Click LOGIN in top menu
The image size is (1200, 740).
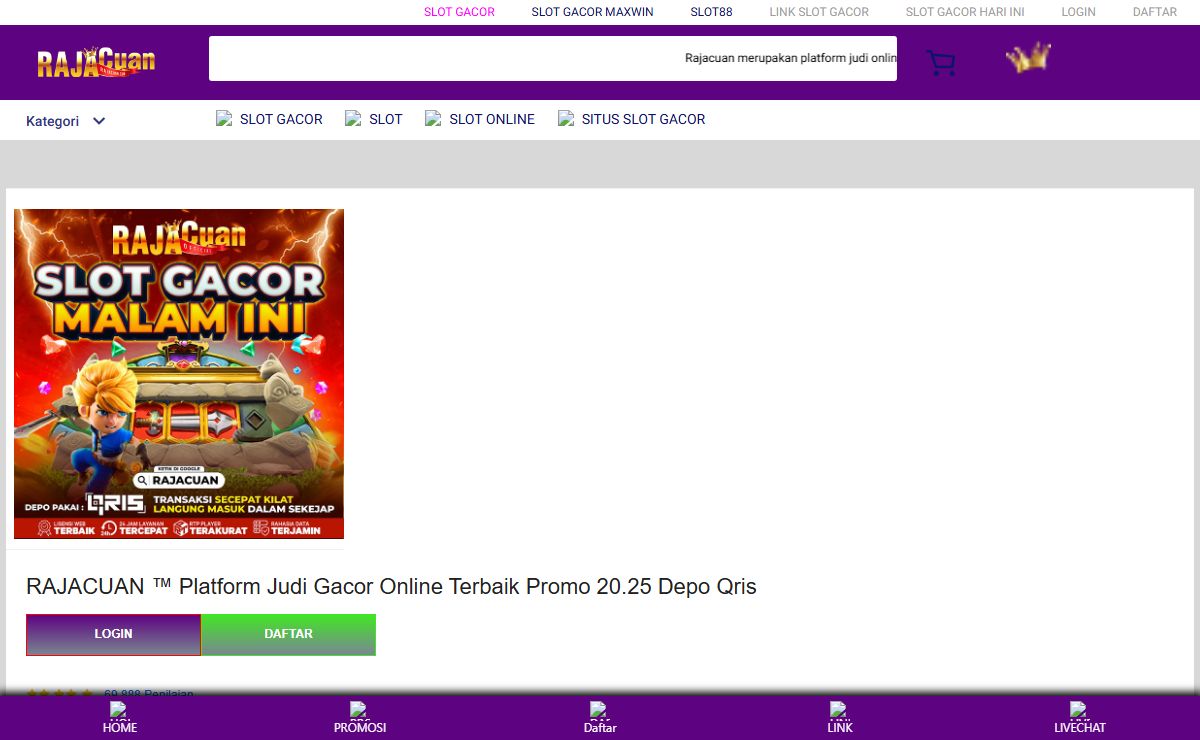coord(1078,12)
